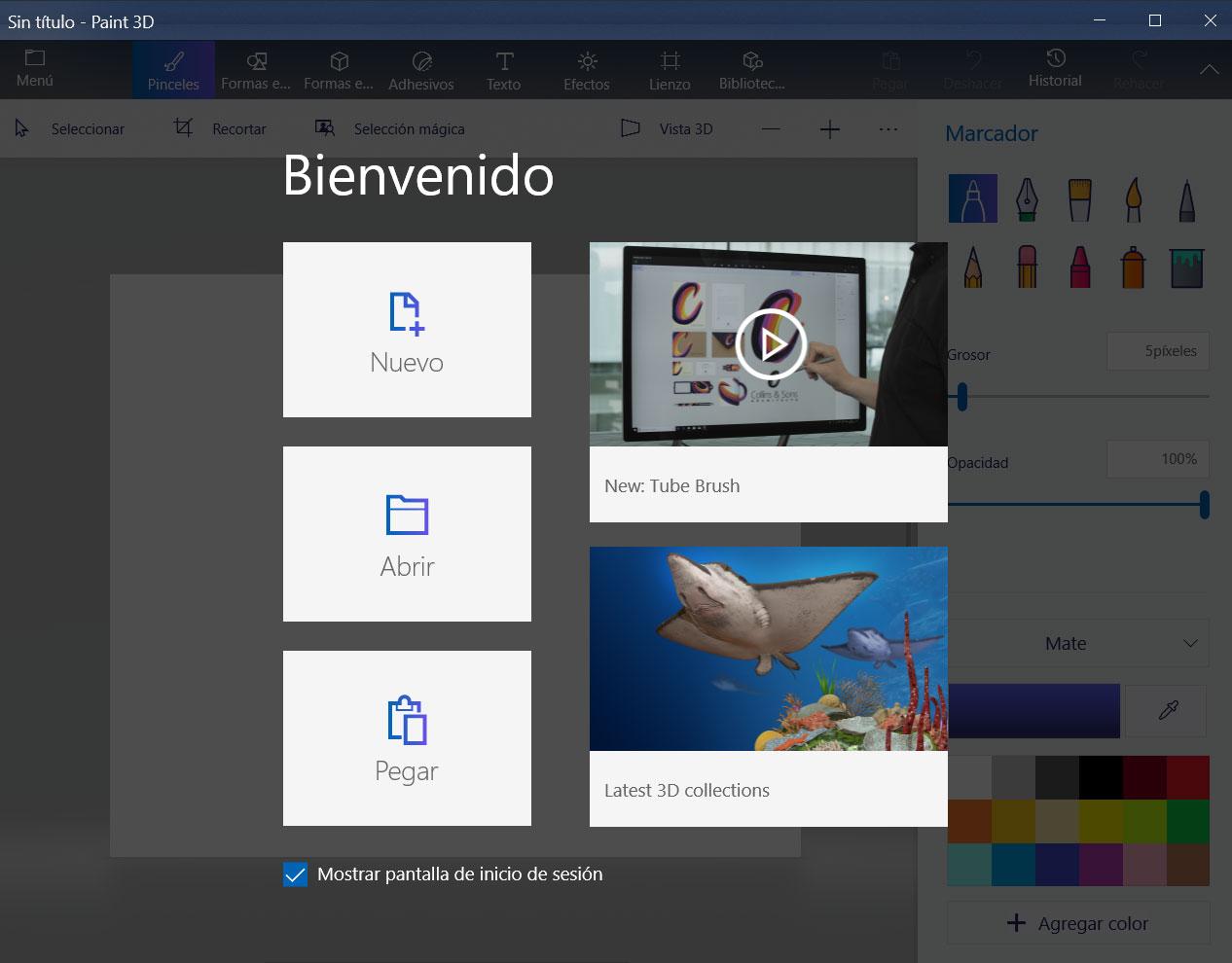This screenshot has height=963, width=1232.
Task: Click the Grosor thickness slider handle
Action: [x=962, y=396]
